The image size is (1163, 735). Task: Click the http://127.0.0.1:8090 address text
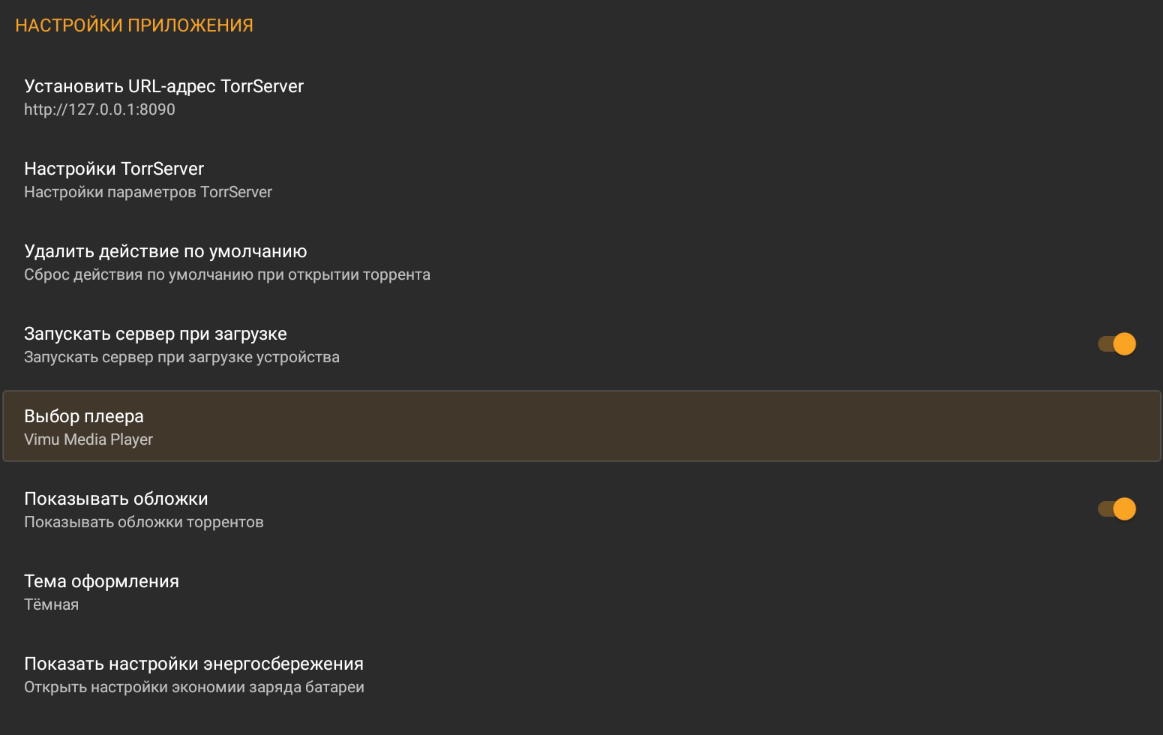[x=99, y=109]
